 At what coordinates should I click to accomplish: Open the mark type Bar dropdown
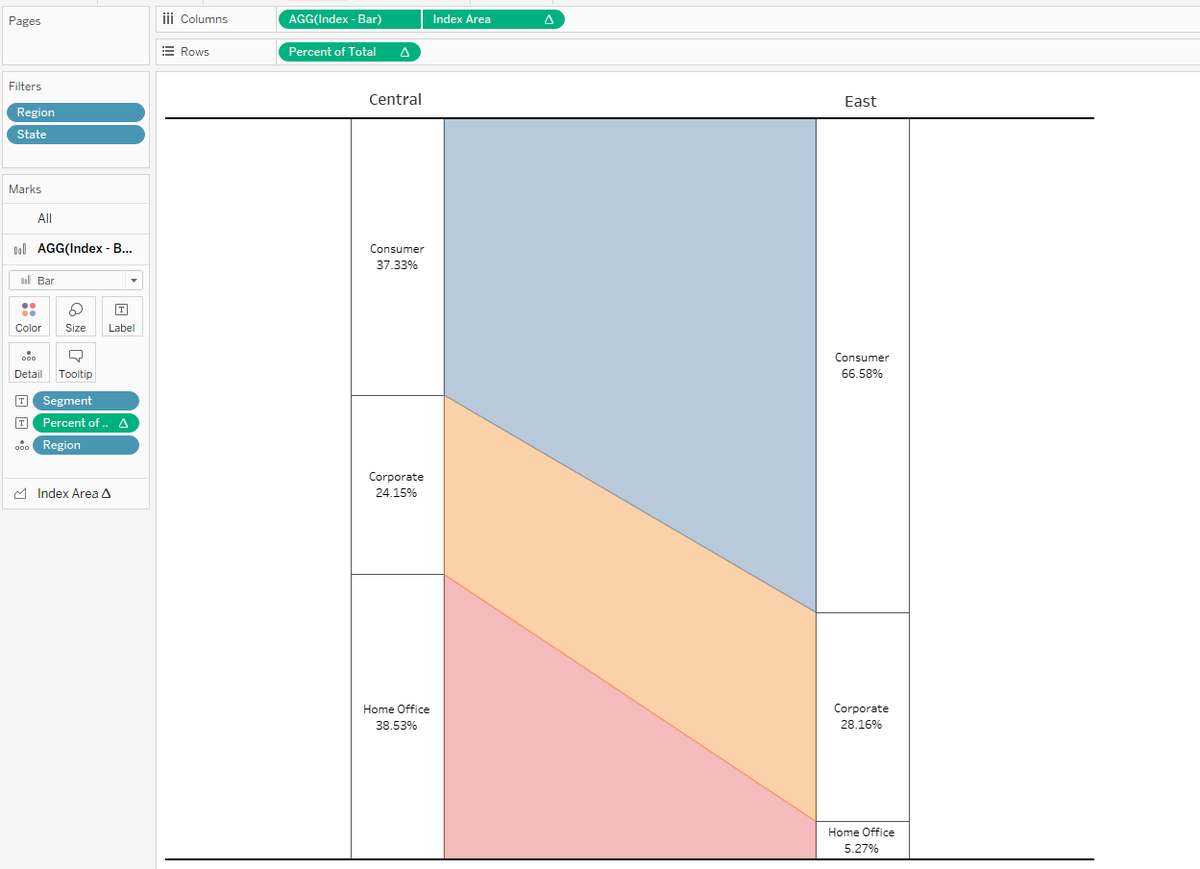click(x=77, y=281)
